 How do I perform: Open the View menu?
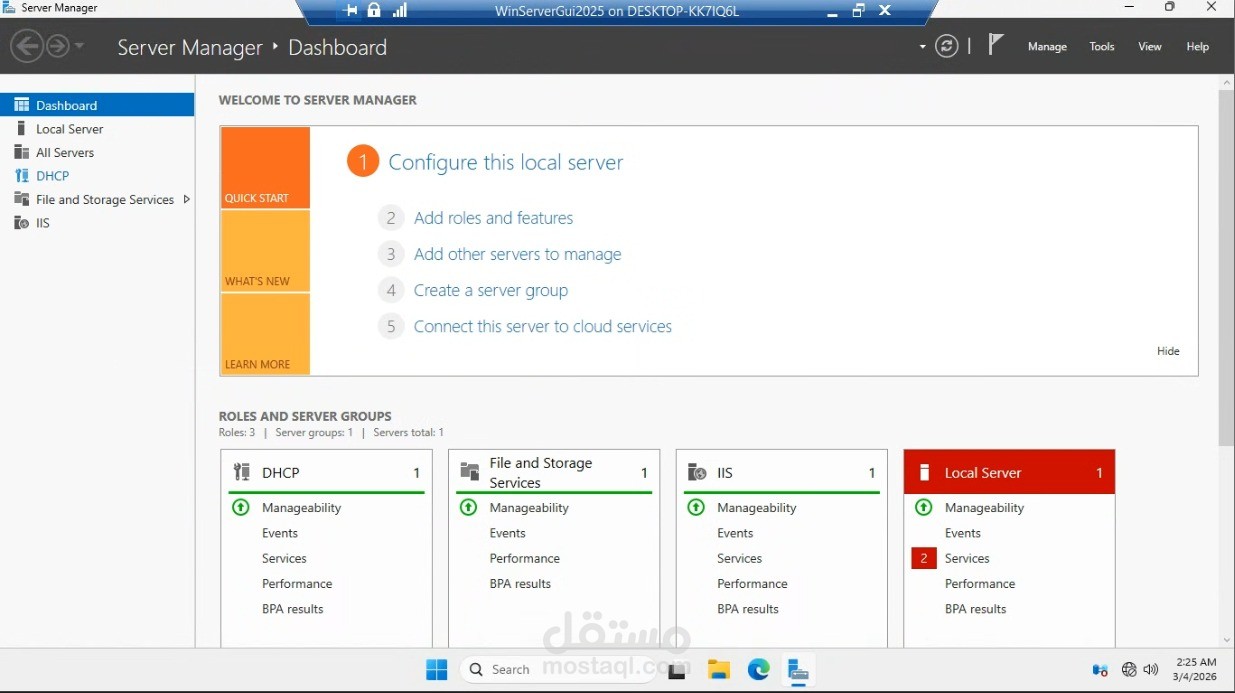[1150, 47]
